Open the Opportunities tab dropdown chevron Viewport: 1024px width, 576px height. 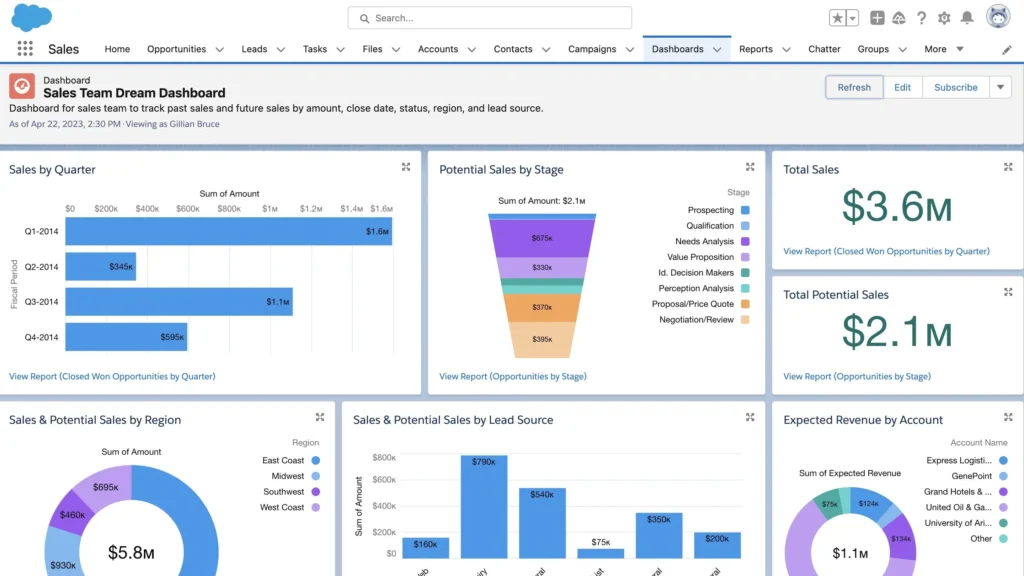coord(222,48)
